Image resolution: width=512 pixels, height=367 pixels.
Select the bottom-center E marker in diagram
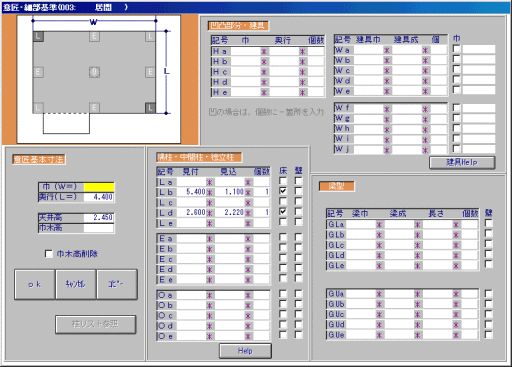coord(94,107)
